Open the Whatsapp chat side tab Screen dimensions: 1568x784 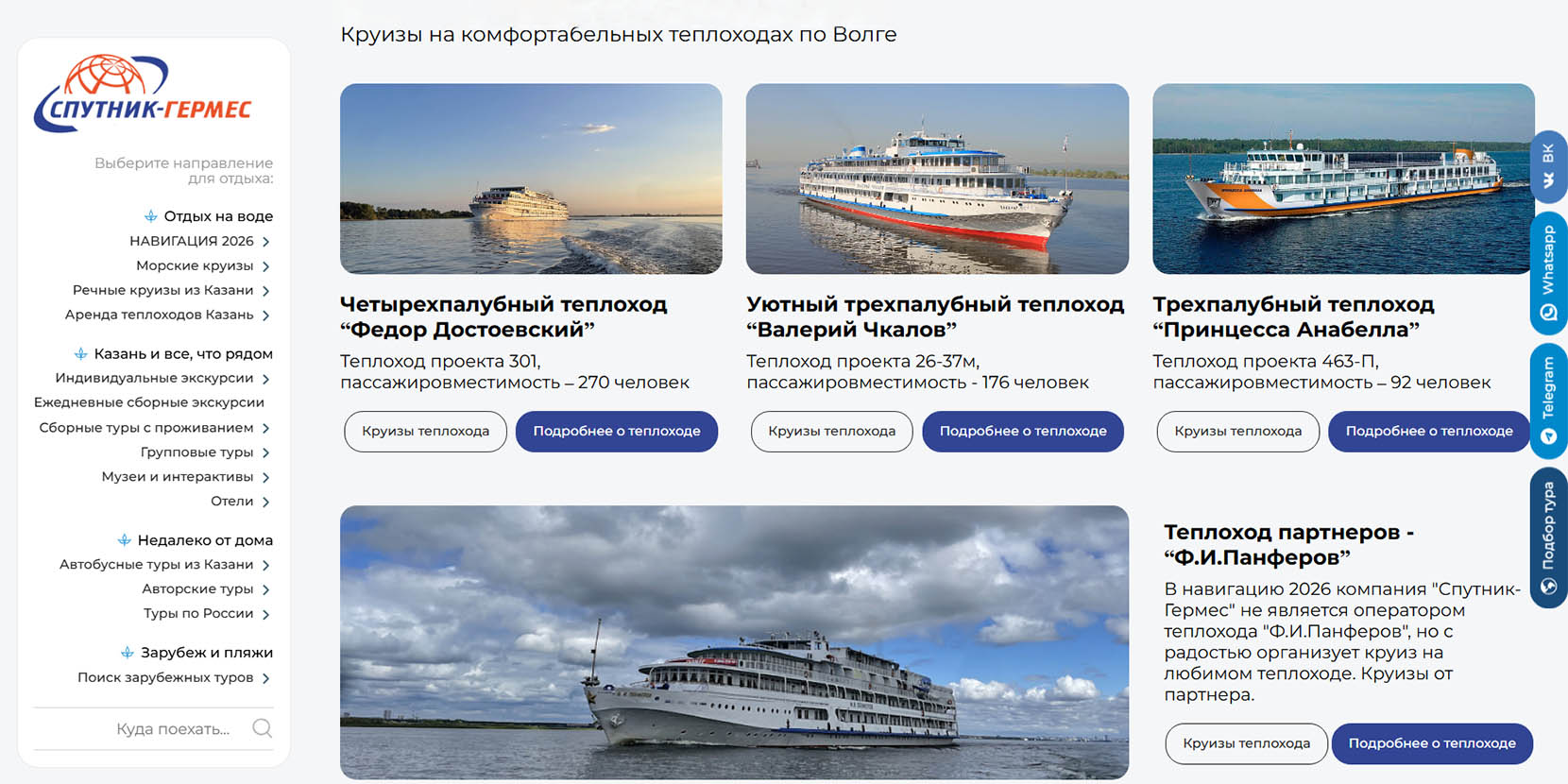(1549, 273)
